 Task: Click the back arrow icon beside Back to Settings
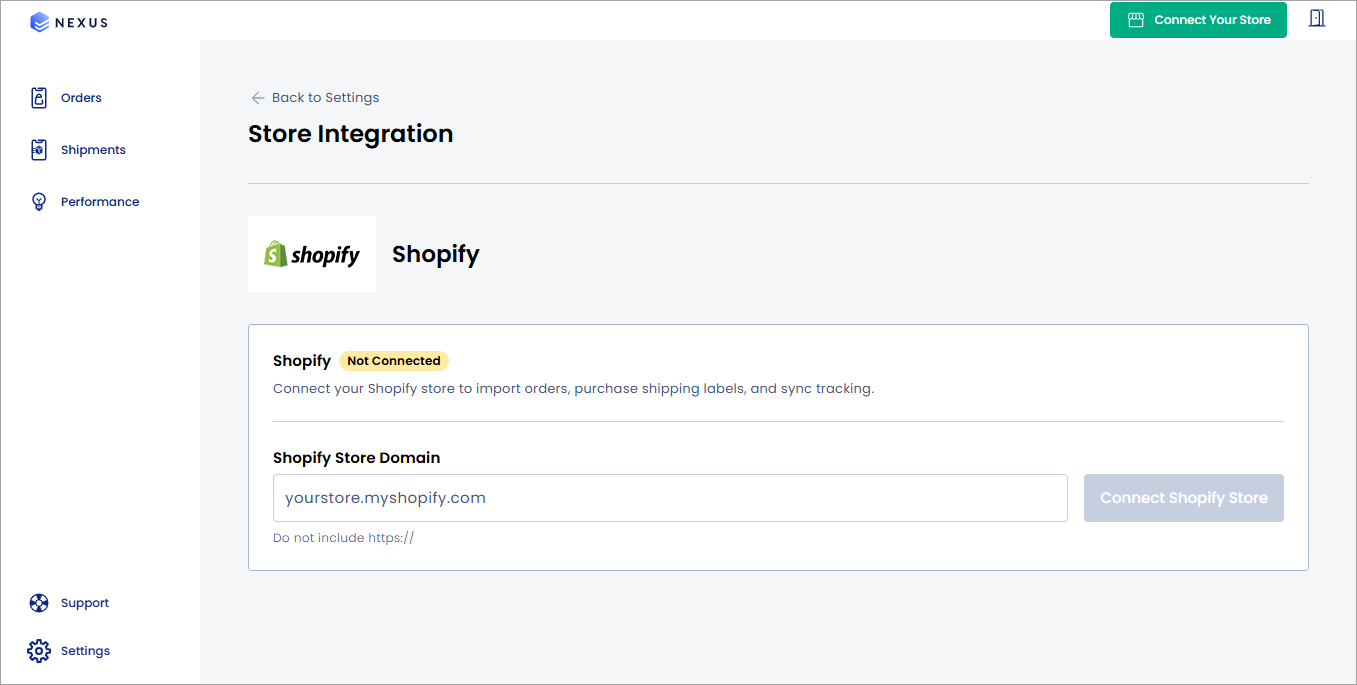[x=258, y=98]
